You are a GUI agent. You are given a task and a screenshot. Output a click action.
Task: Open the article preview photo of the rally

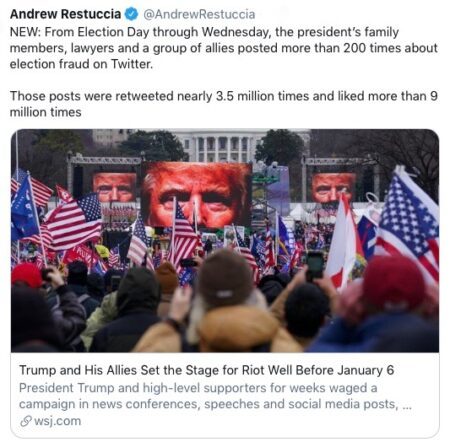coord(225,240)
